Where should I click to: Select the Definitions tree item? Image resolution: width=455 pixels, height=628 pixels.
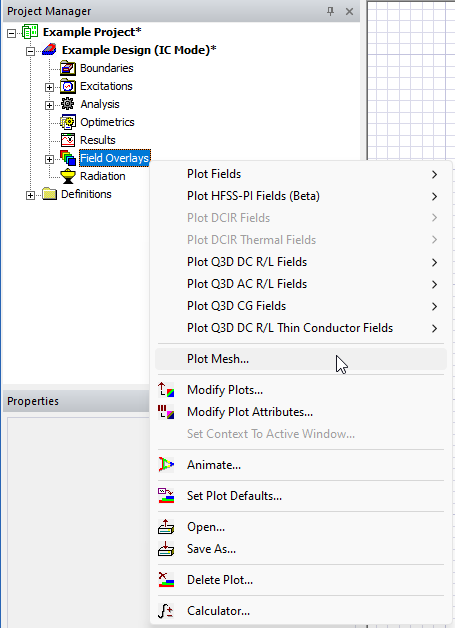pyautogui.click(x=86, y=194)
